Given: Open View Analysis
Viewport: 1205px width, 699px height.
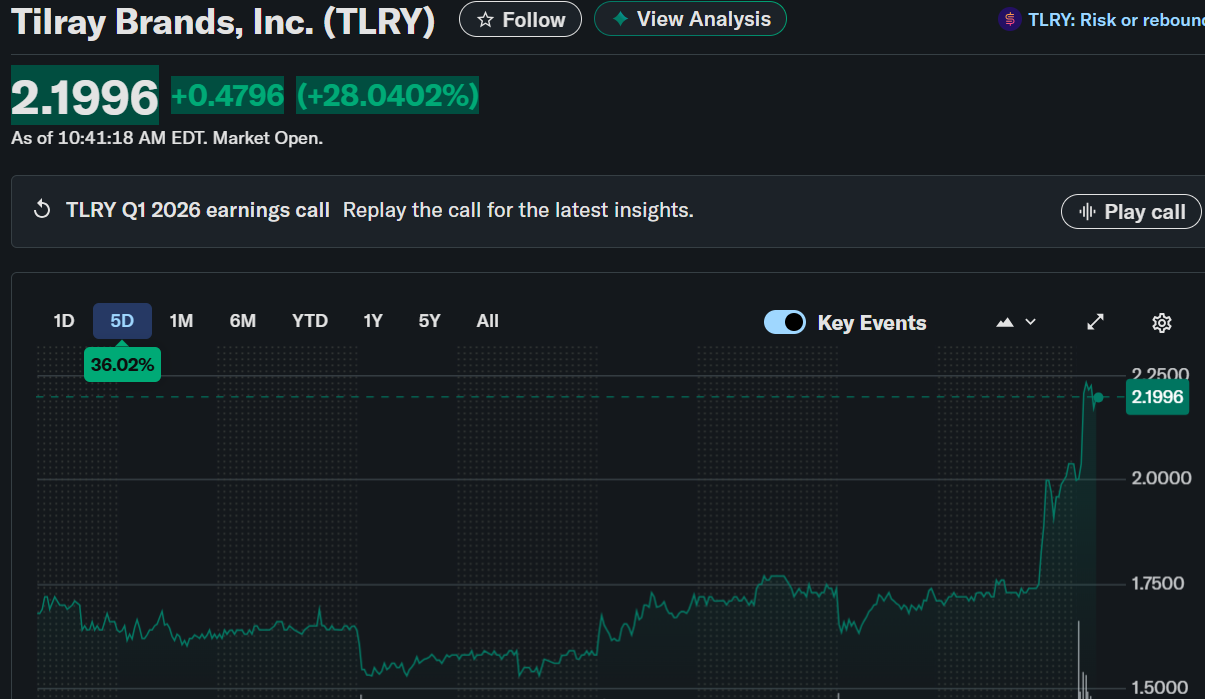Looking at the screenshot, I should (x=690, y=19).
